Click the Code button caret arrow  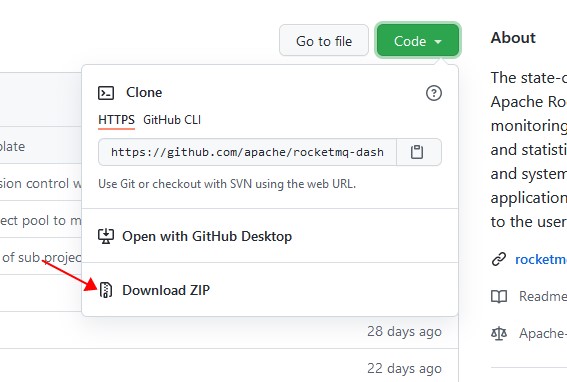[x=438, y=42]
